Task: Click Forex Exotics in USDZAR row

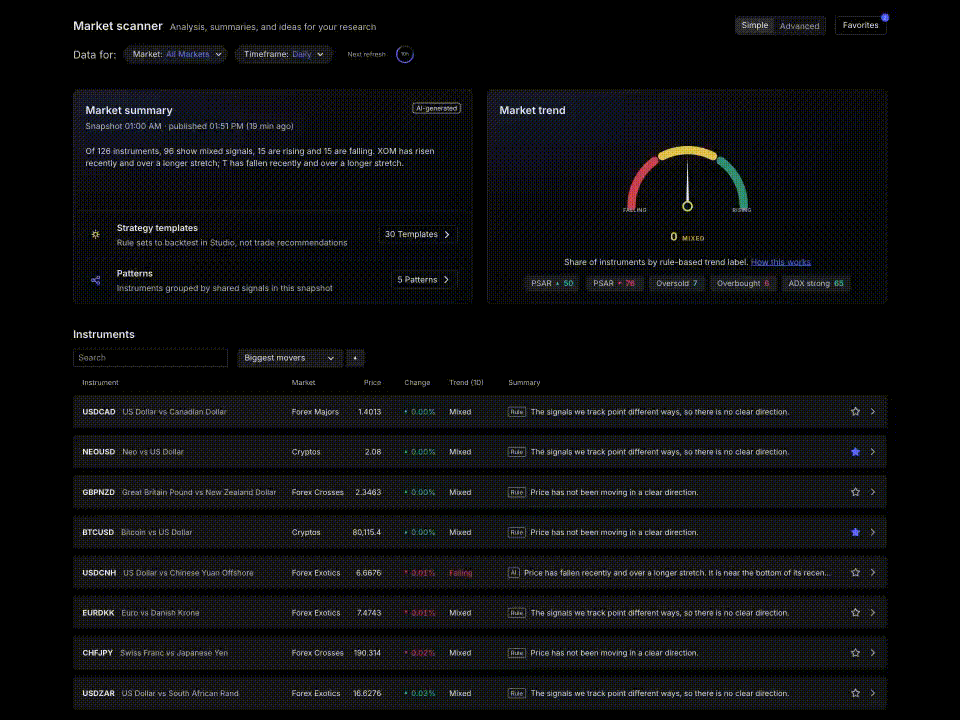Action: point(316,694)
